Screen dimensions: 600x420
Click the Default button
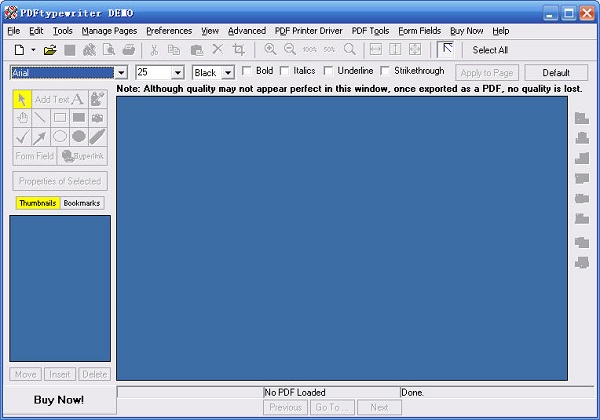click(556, 73)
